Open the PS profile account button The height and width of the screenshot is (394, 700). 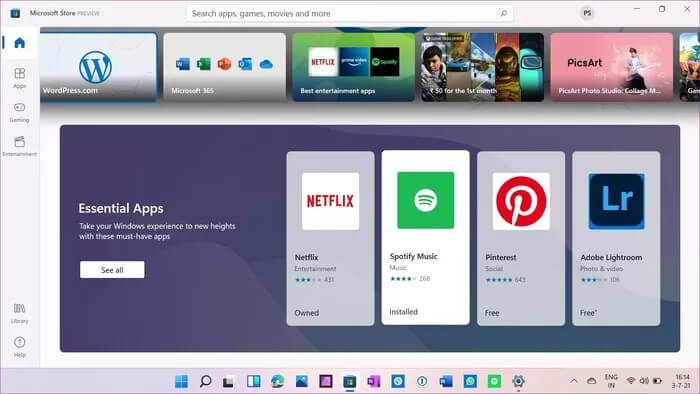pyautogui.click(x=587, y=13)
